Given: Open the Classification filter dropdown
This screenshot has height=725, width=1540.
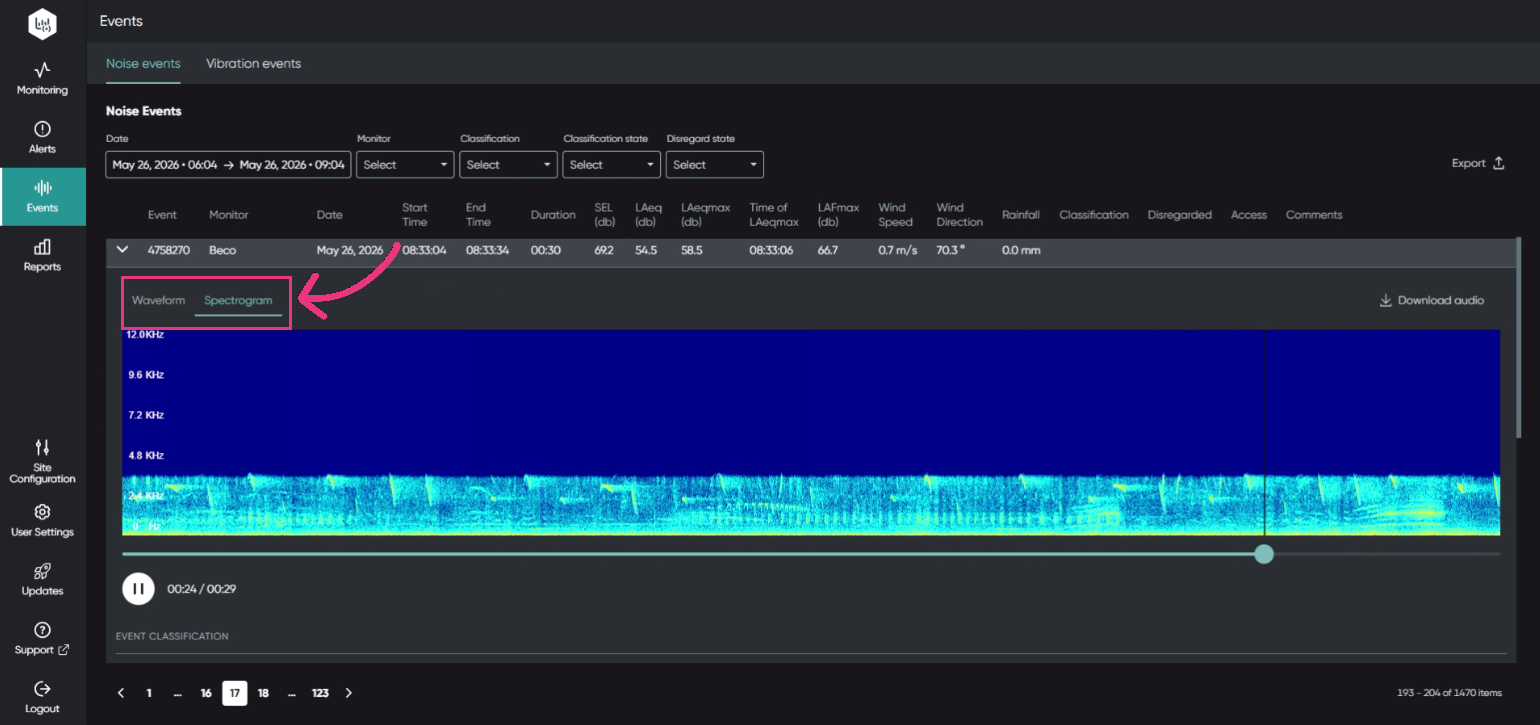Looking at the screenshot, I should 508,165.
